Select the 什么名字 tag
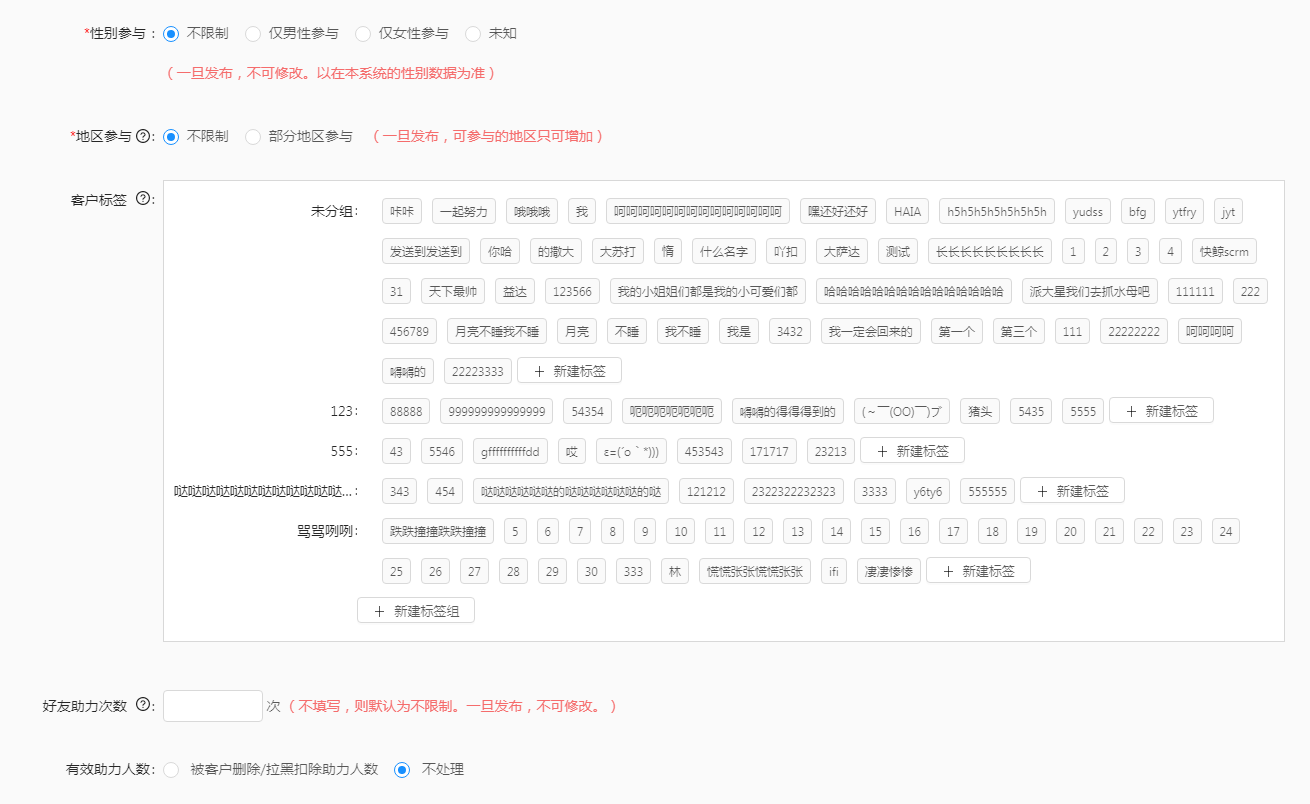This screenshot has width=1310, height=804. pyautogui.click(x=724, y=251)
